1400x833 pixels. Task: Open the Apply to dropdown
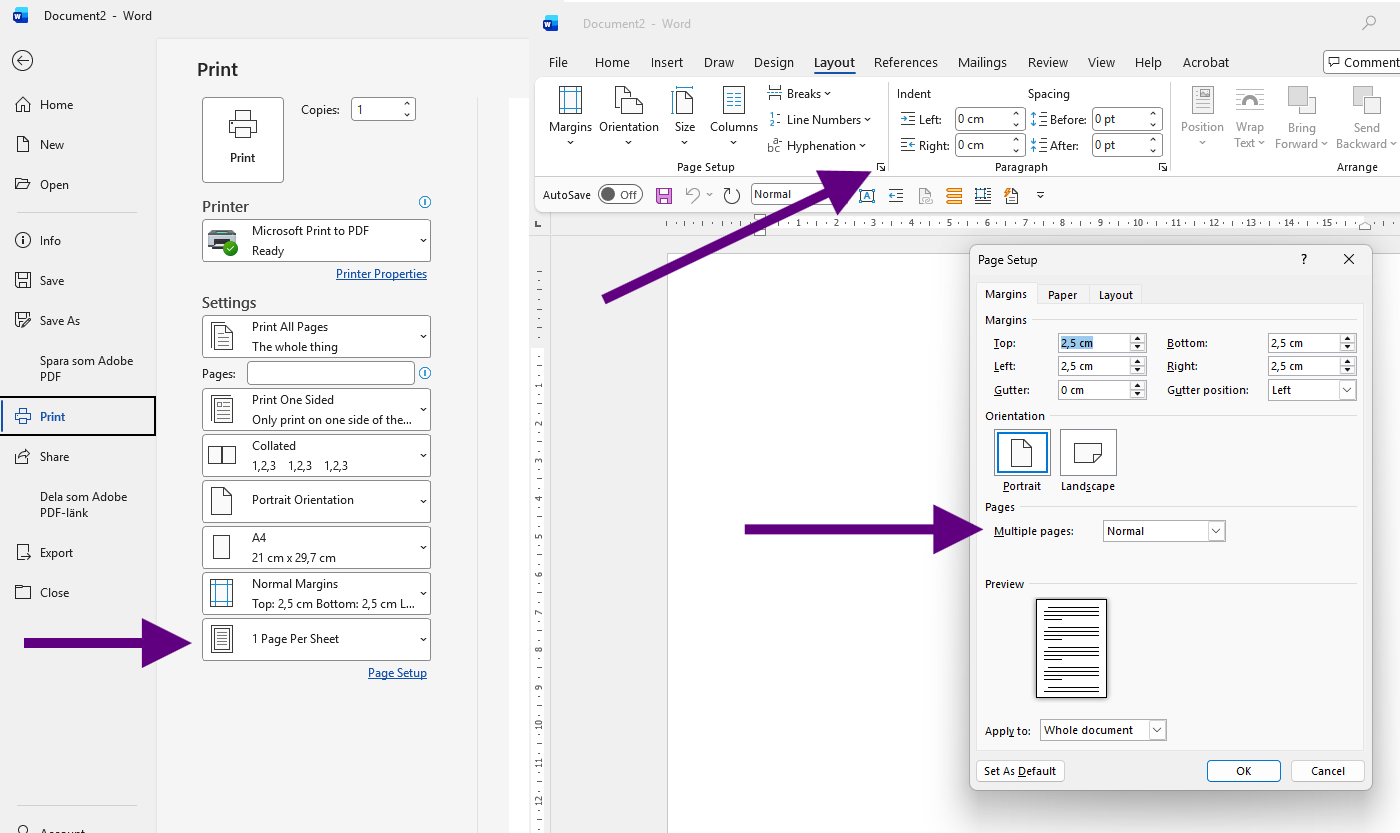(x=1103, y=730)
